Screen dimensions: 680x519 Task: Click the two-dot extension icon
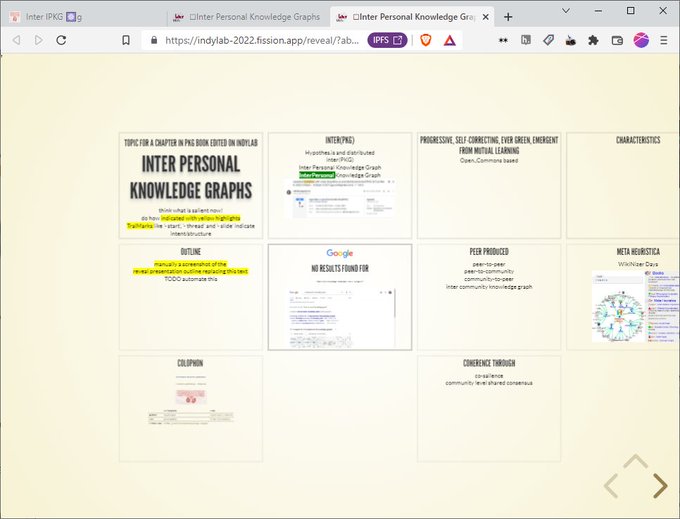[503, 40]
